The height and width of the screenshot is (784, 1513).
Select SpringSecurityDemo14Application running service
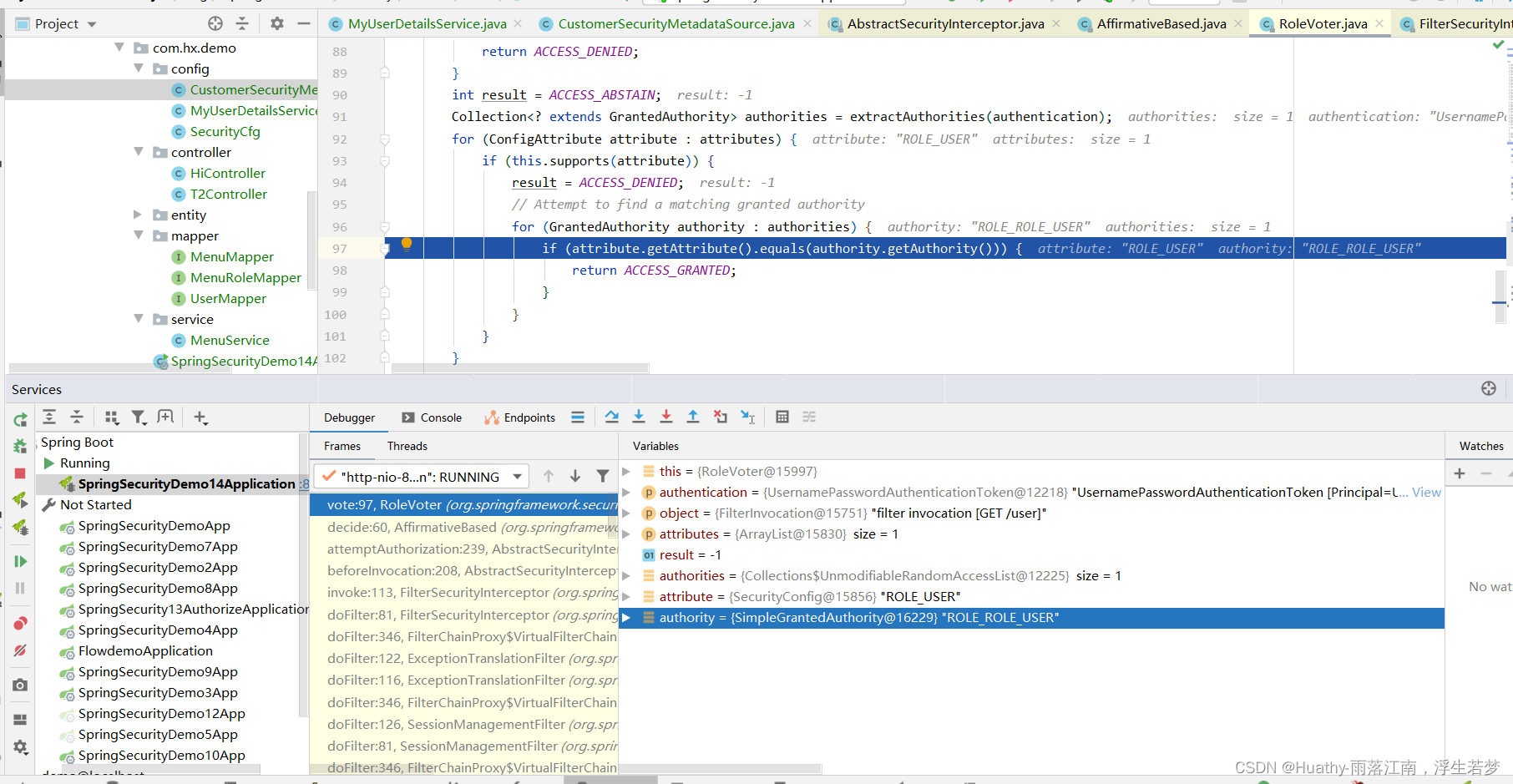186,483
